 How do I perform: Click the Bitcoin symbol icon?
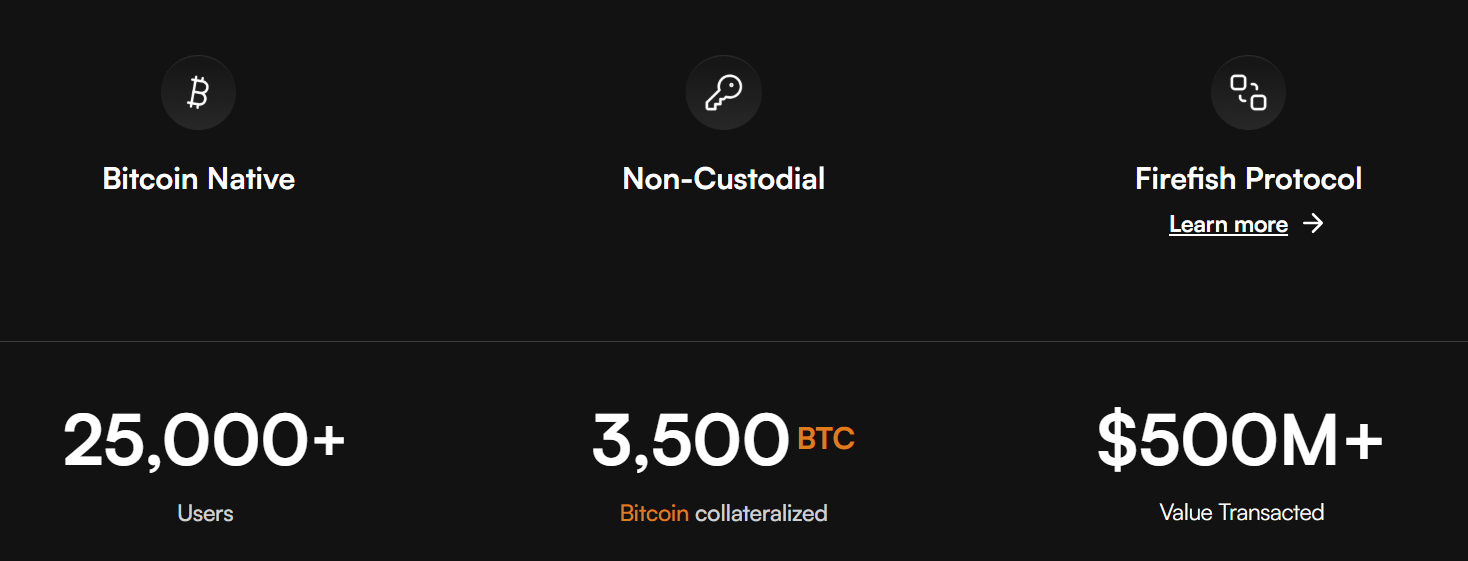point(198,93)
